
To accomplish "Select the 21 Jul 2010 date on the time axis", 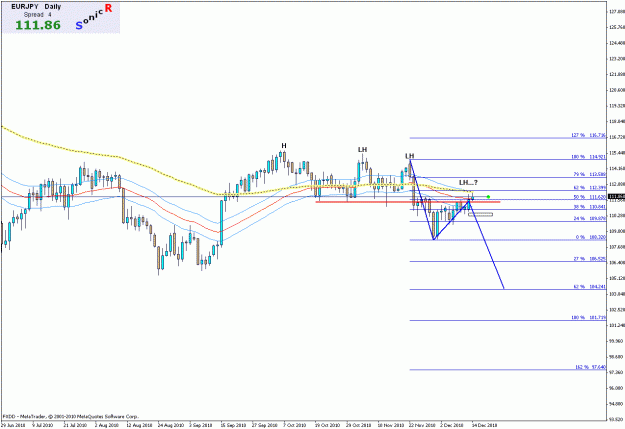I will click(75, 425).
